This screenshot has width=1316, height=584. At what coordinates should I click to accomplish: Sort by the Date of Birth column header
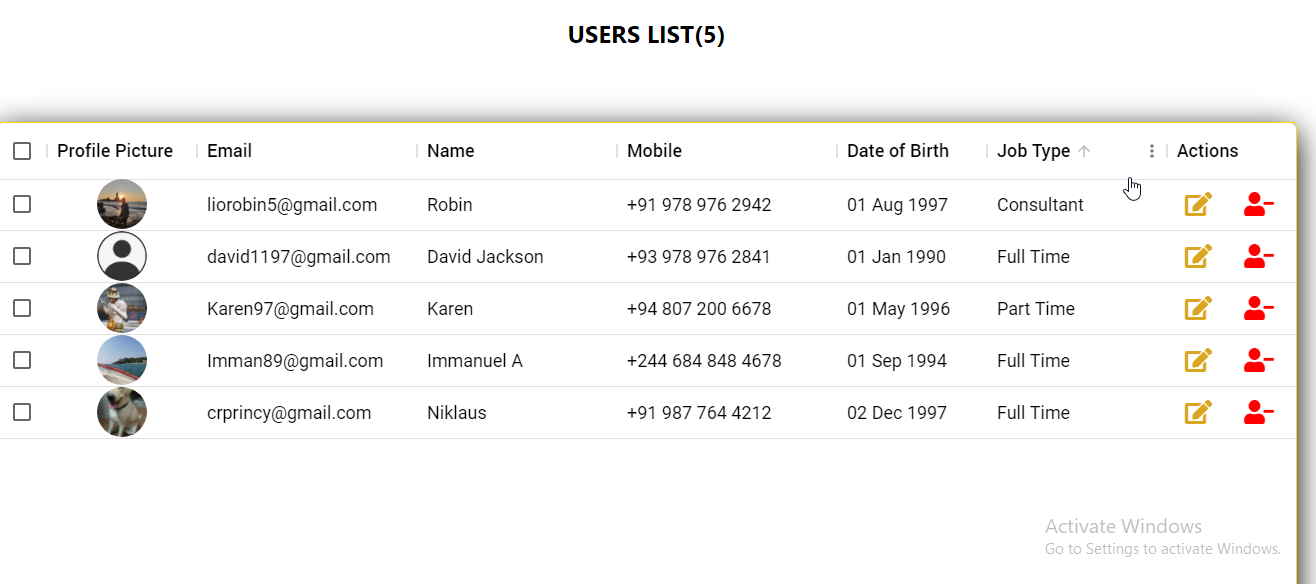pyautogui.click(x=898, y=151)
